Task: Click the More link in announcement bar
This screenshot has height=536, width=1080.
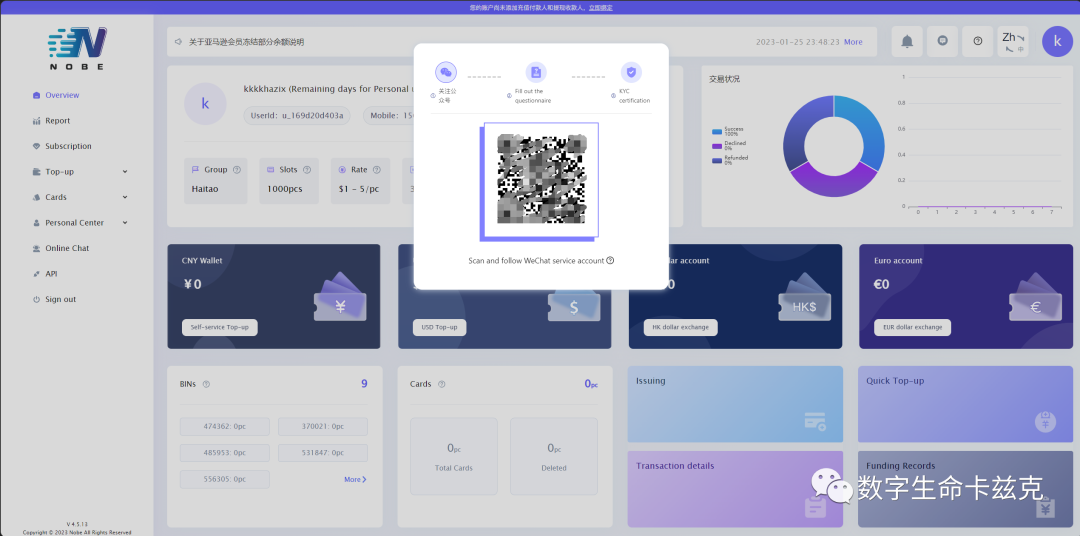Action: [853, 42]
